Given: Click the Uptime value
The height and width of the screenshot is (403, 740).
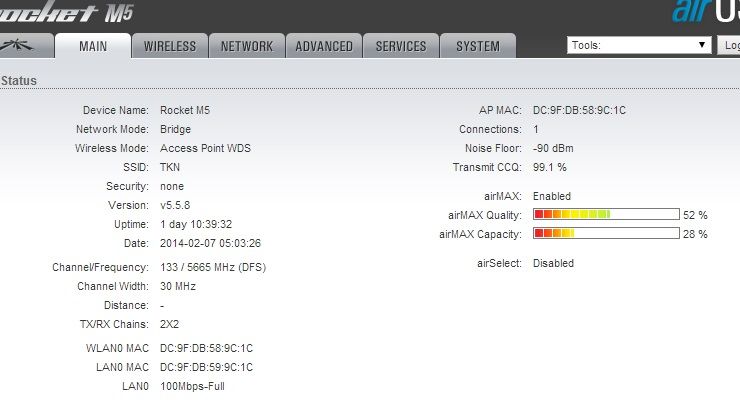Looking at the screenshot, I should pos(196,224).
